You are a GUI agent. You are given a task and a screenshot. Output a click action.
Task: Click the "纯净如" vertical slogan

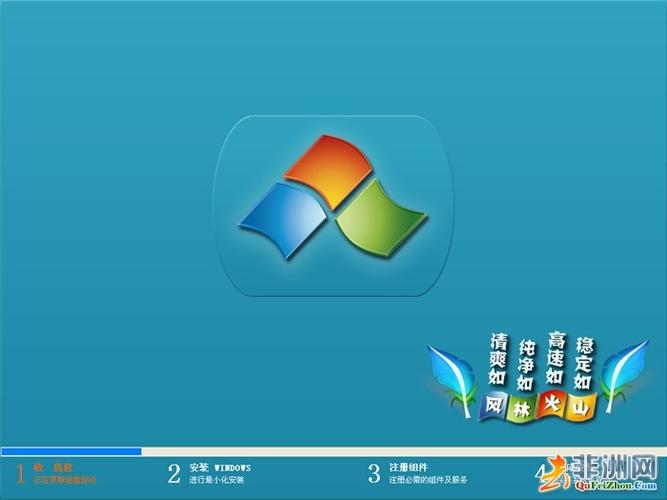[526, 365]
